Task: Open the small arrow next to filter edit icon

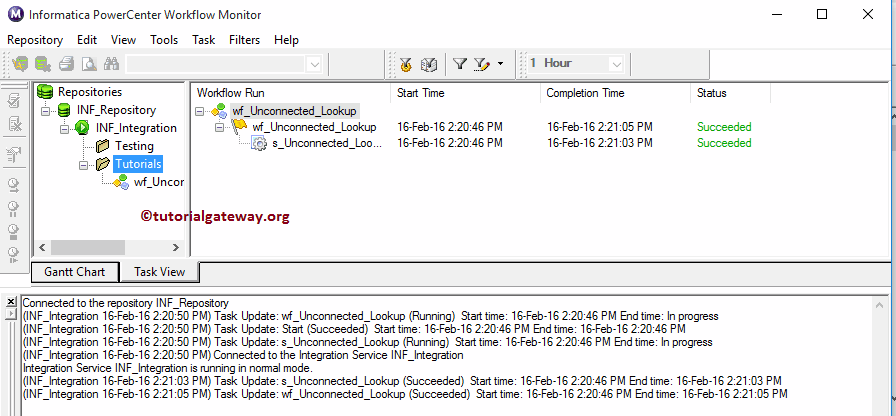Action: pos(501,64)
